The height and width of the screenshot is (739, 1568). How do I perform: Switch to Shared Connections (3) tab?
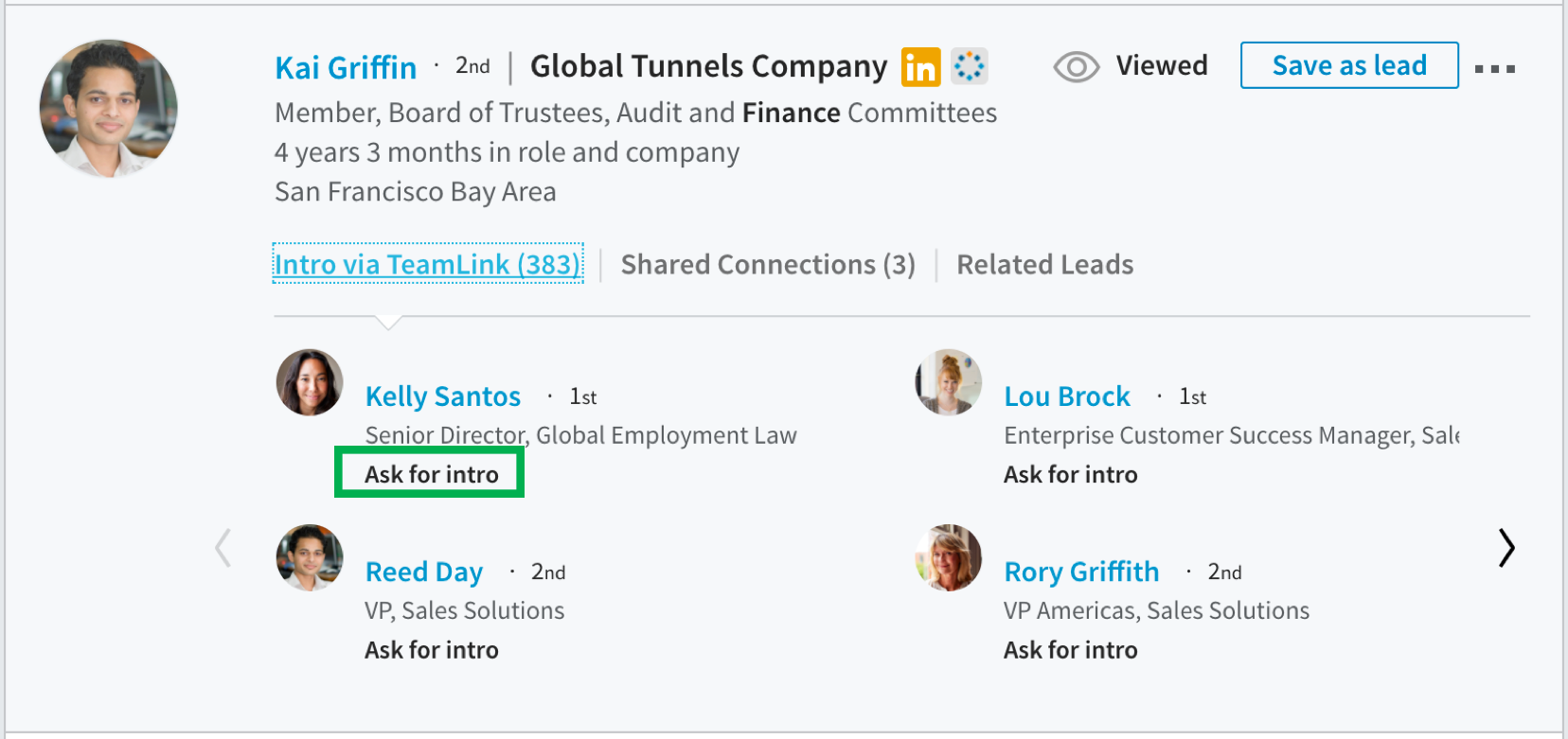pyautogui.click(x=768, y=265)
